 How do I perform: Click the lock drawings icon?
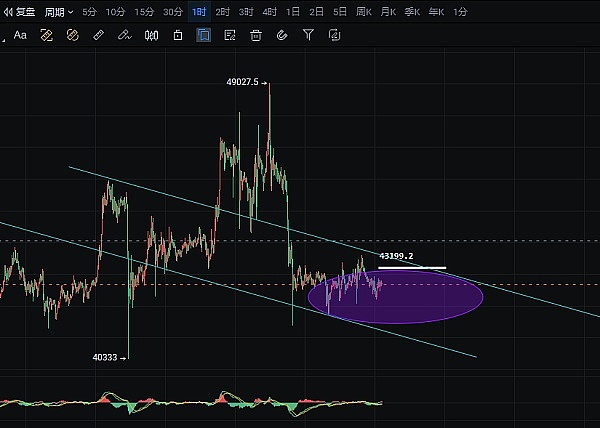click(x=177, y=35)
